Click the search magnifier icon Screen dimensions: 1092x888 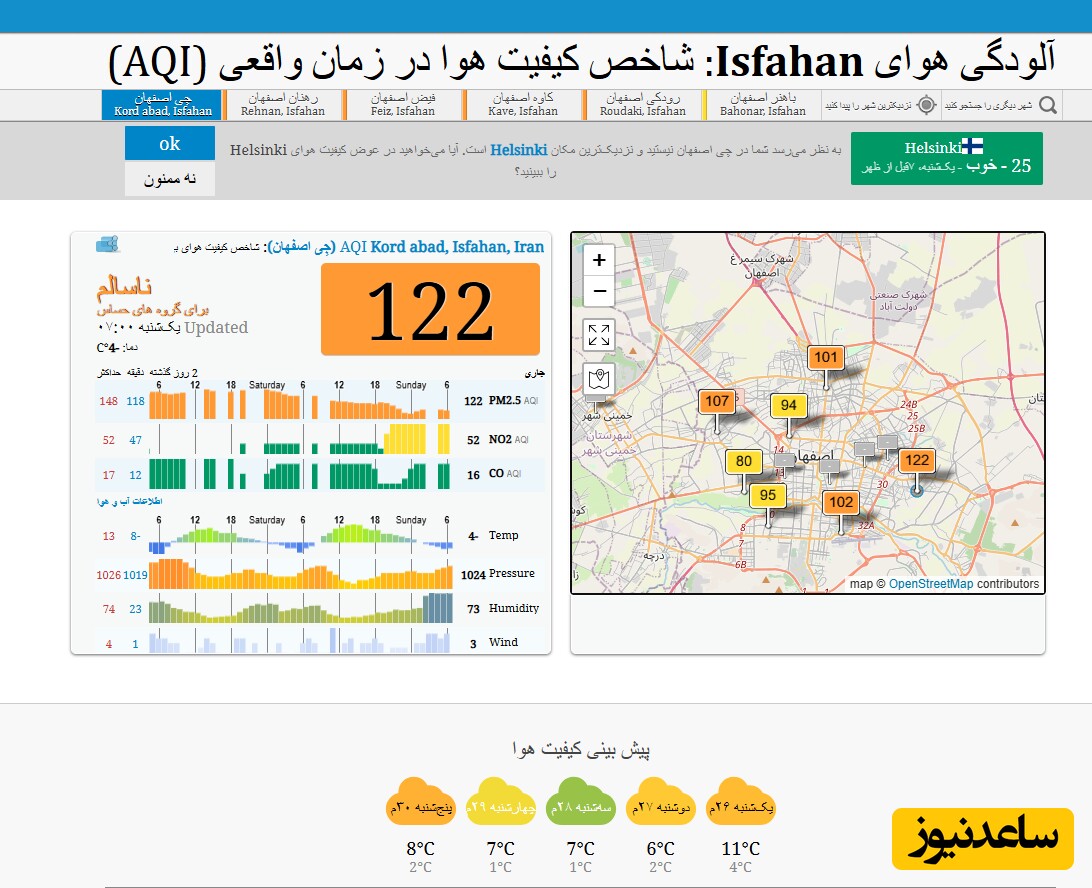point(1047,105)
